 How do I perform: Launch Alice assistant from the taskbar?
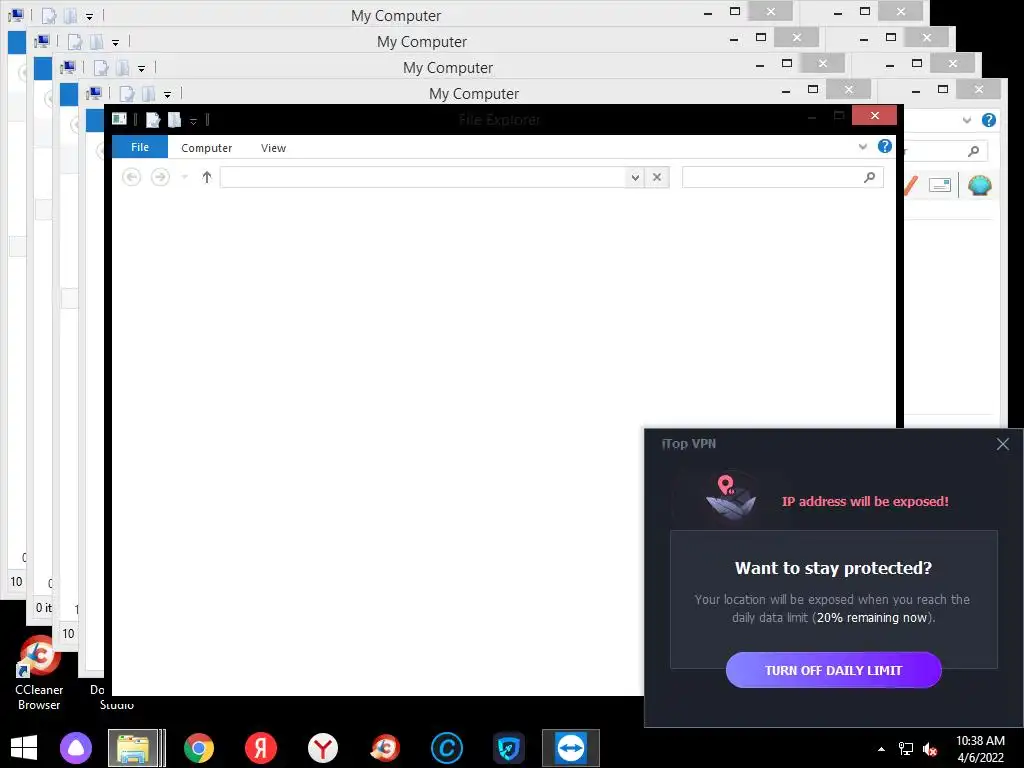[76, 748]
